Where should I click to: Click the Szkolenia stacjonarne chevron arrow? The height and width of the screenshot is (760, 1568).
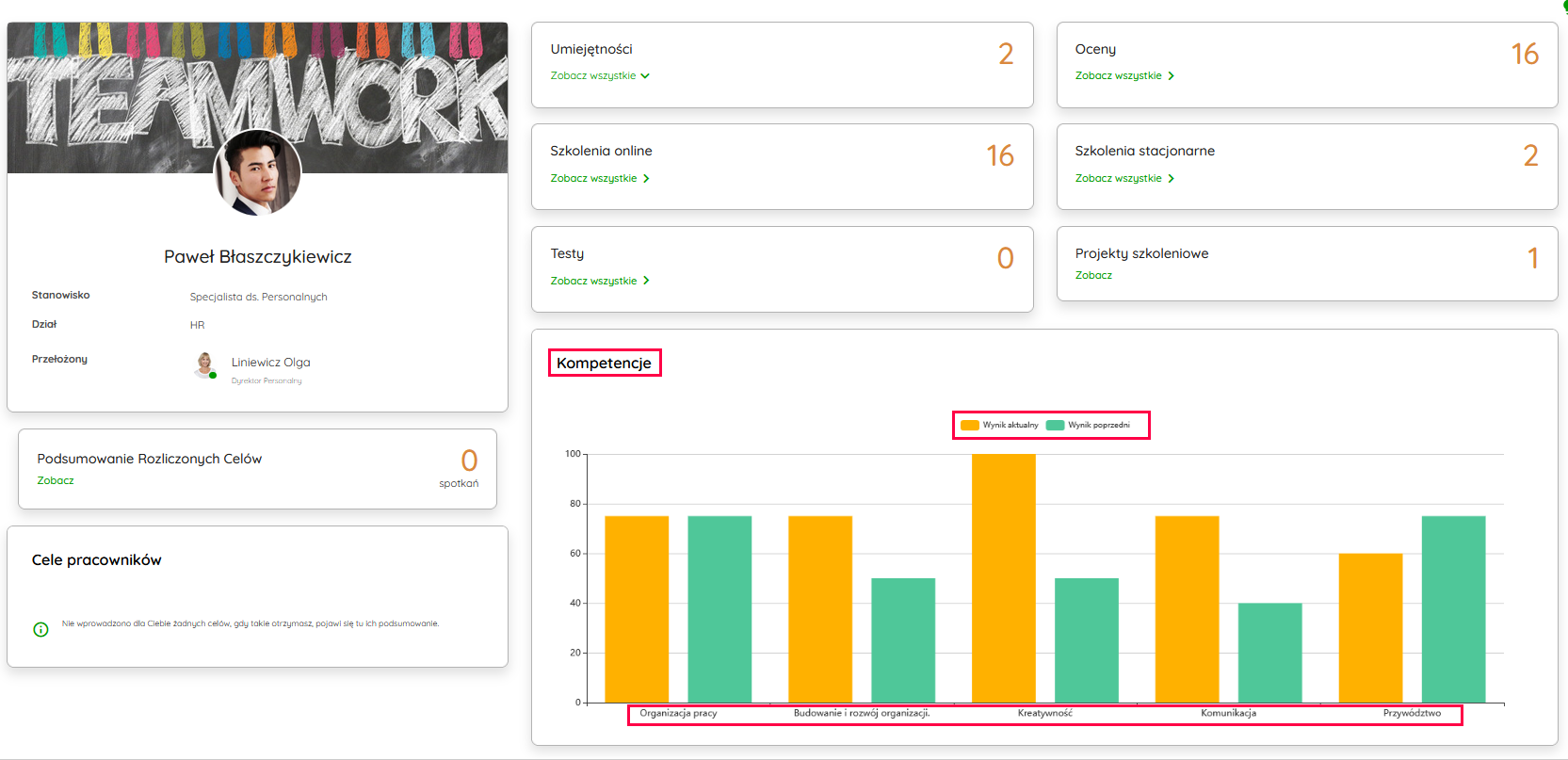tap(1171, 179)
